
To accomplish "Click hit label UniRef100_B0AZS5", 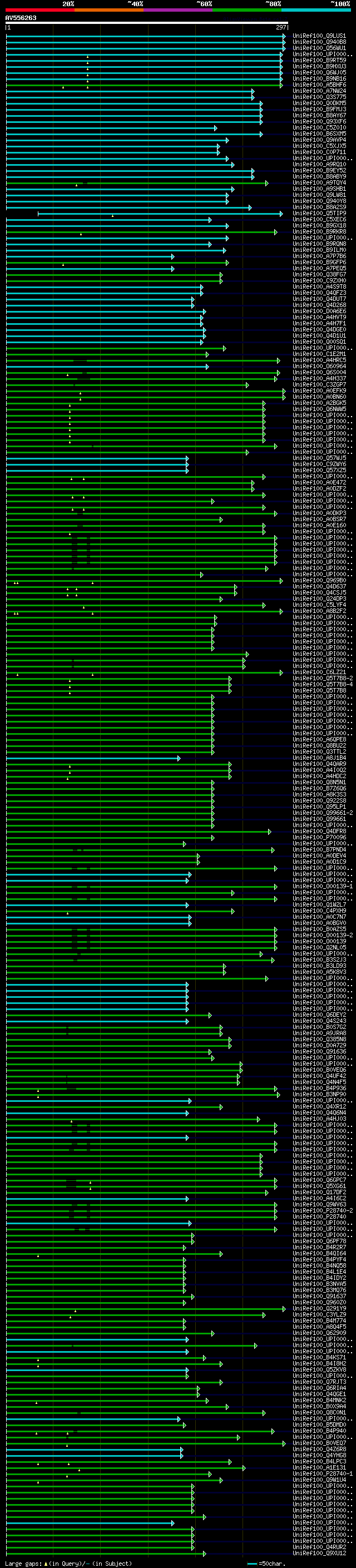I will tap(319, 929).
